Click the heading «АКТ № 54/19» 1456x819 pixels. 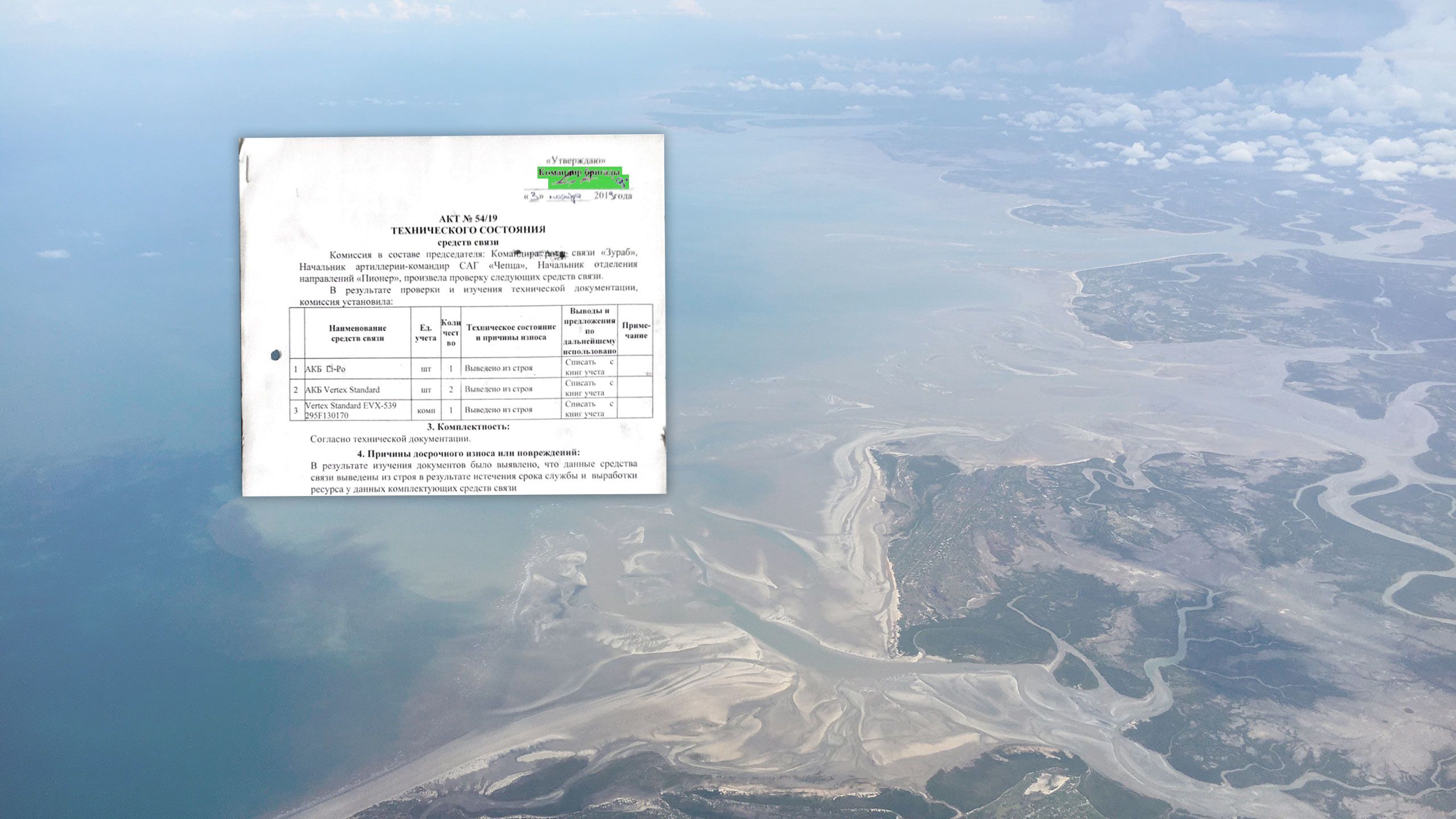point(468,218)
